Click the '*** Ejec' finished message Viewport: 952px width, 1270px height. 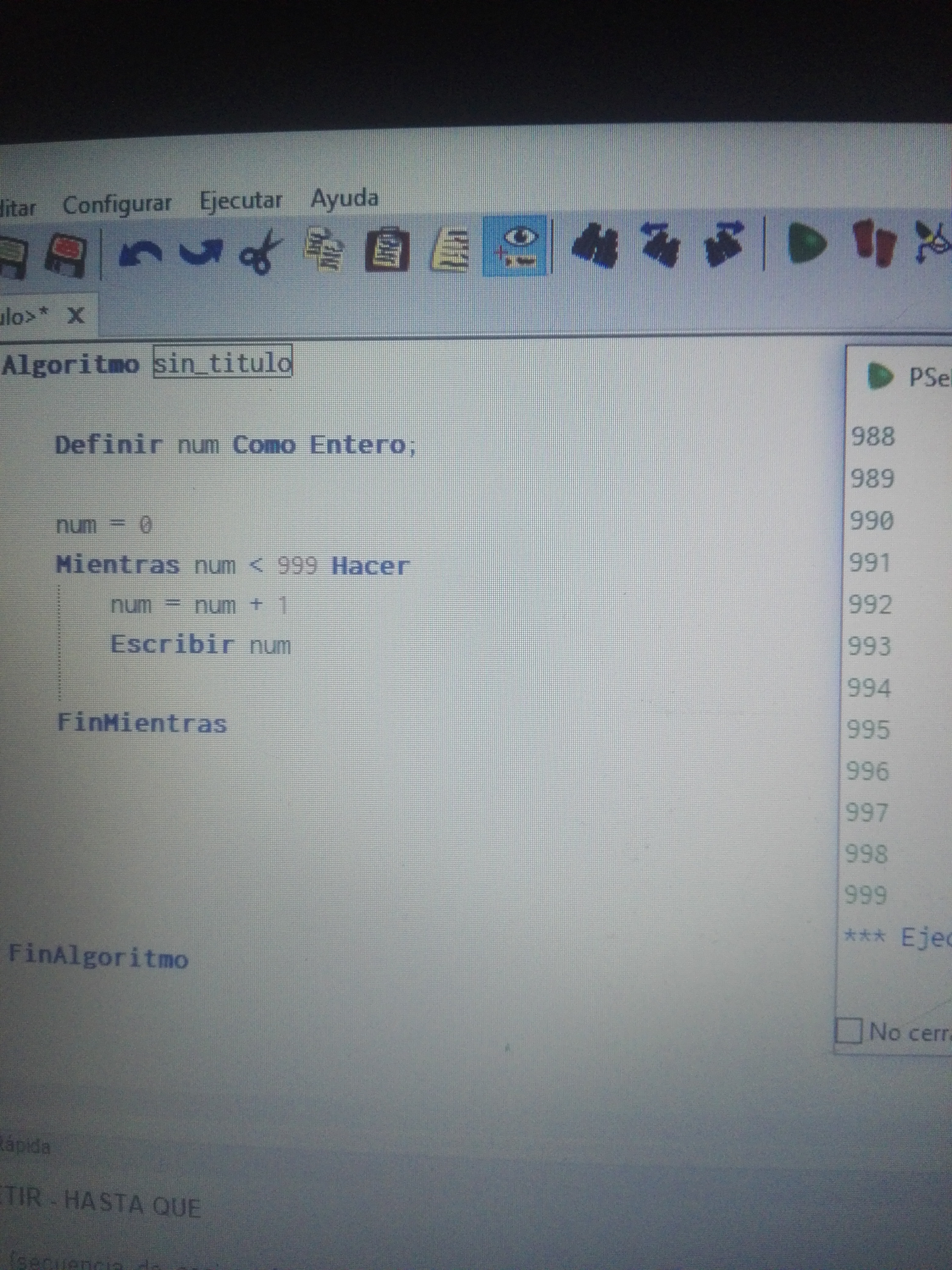[897, 937]
